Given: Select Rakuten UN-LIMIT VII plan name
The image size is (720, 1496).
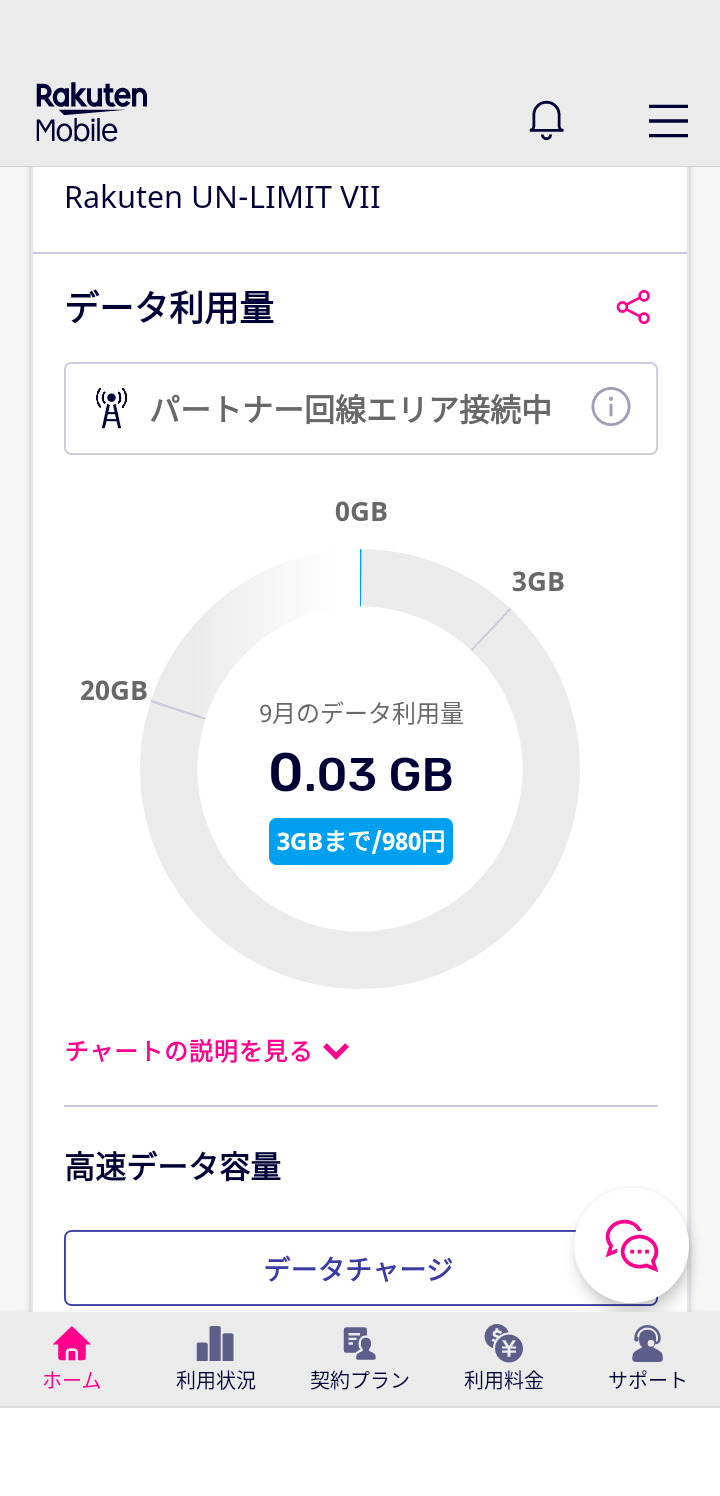Looking at the screenshot, I should (x=222, y=197).
